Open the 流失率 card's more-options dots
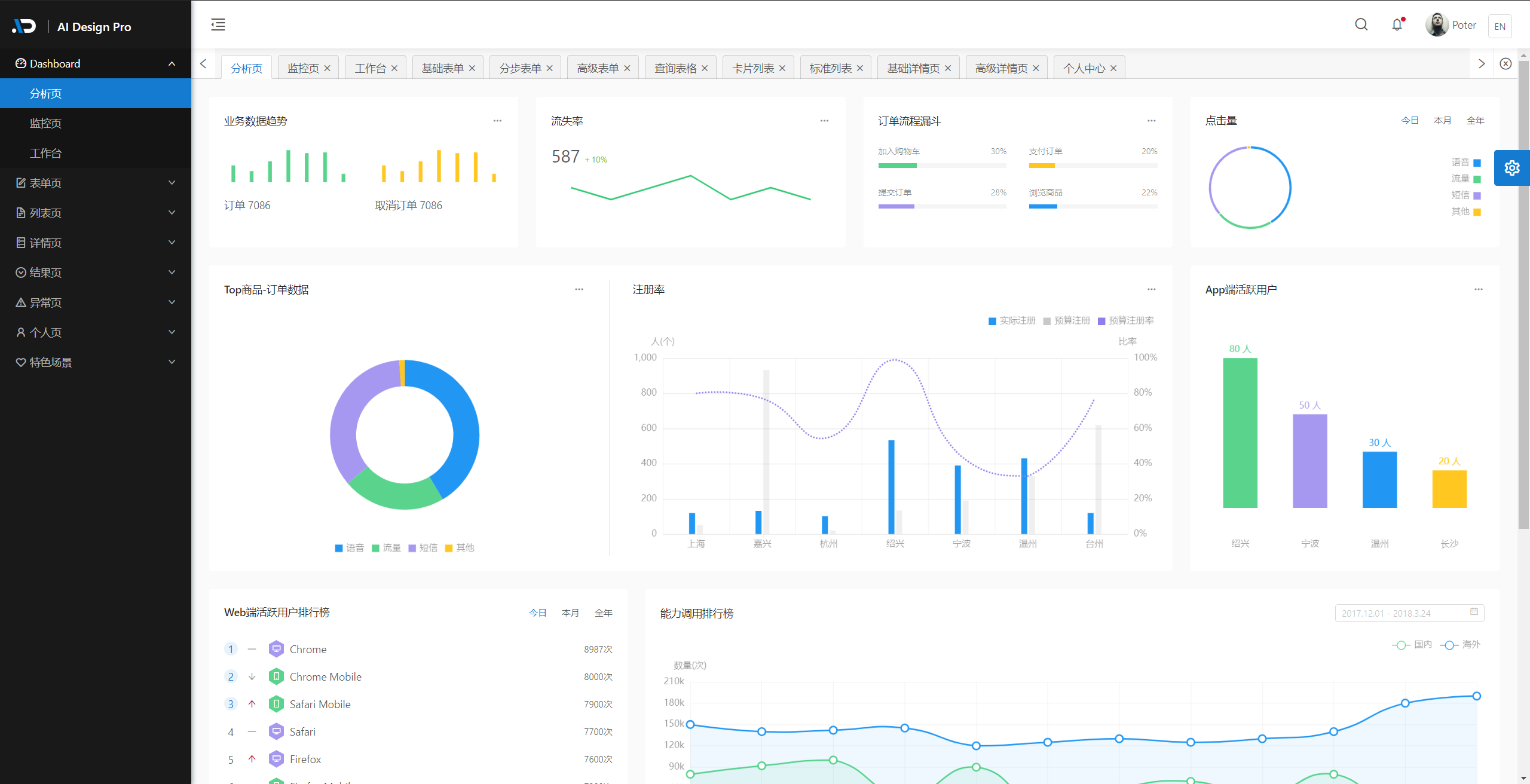Viewport: 1530px width, 784px height. click(x=824, y=121)
